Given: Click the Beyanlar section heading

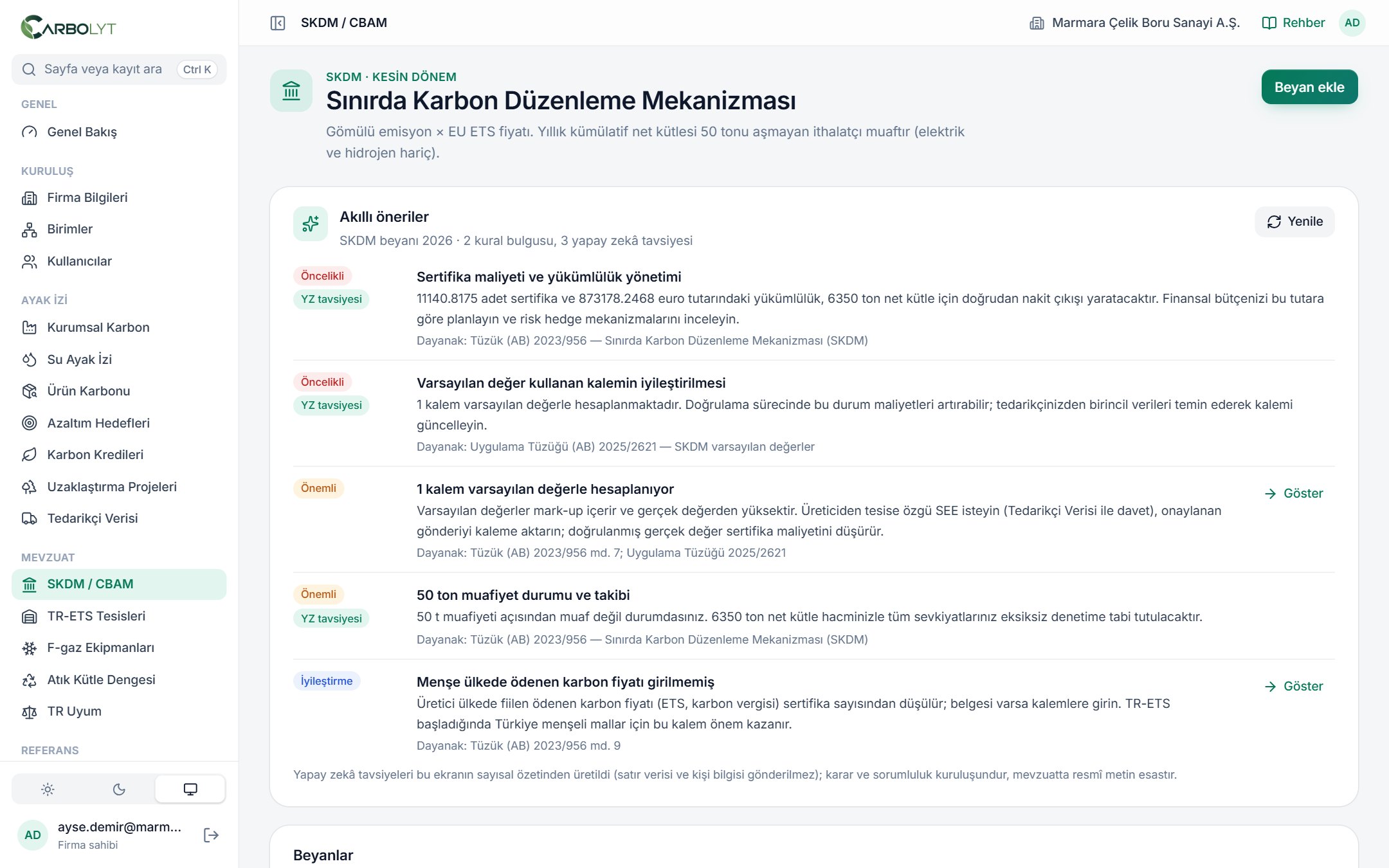Looking at the screenshot, I should 323,855.
